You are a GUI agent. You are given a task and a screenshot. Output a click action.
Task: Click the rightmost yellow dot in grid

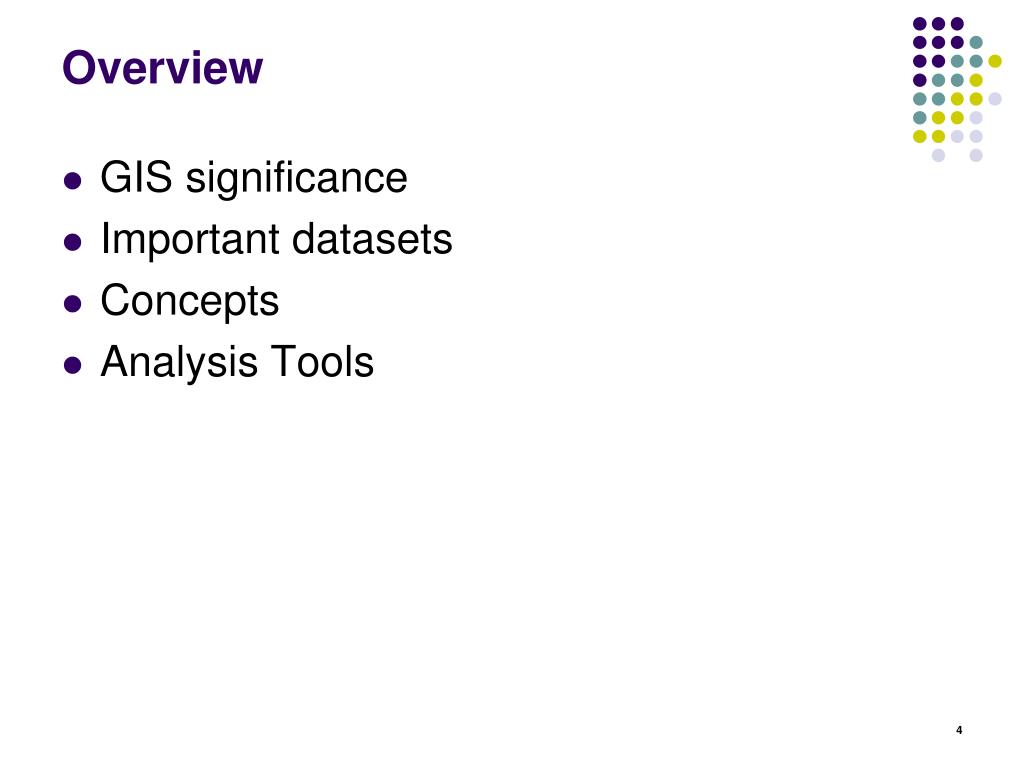pyautogui.click(x=995, y=61)
